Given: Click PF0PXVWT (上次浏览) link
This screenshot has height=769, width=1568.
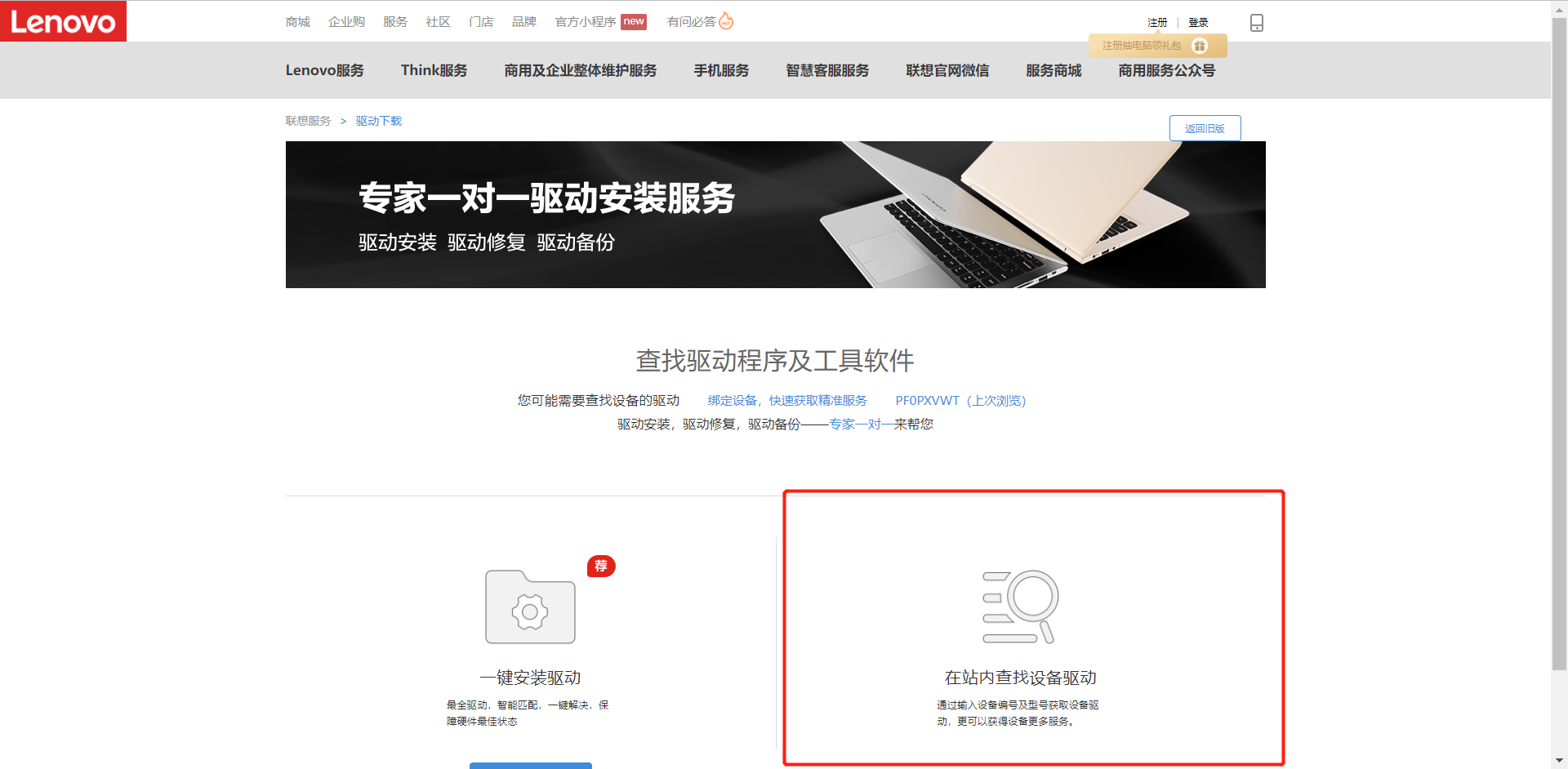Looking at the screenshot, I should click(x=960, y=401).
